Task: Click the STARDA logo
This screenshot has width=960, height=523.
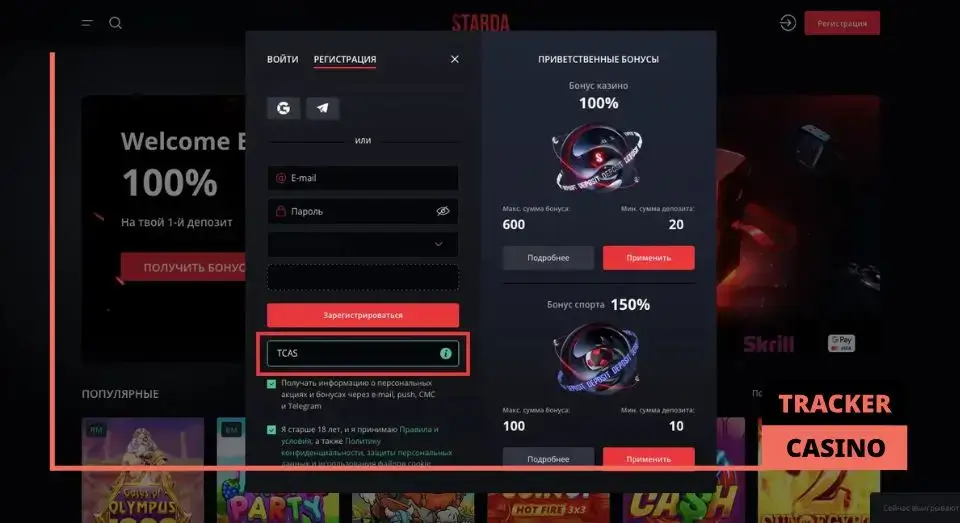Action: (x=481, y=23)
